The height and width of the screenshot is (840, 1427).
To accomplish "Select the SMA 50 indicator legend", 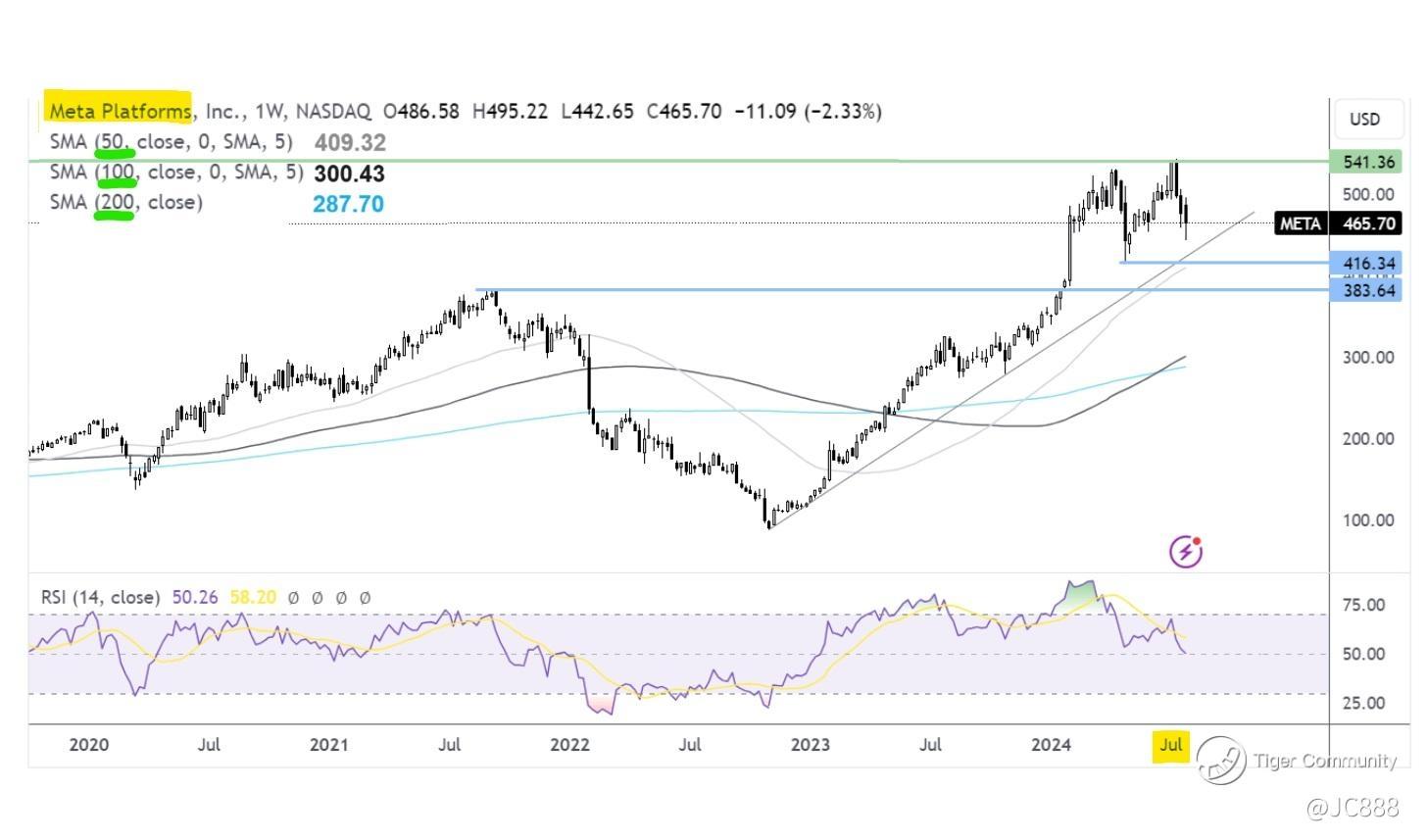I will click(x=172, y=142).
